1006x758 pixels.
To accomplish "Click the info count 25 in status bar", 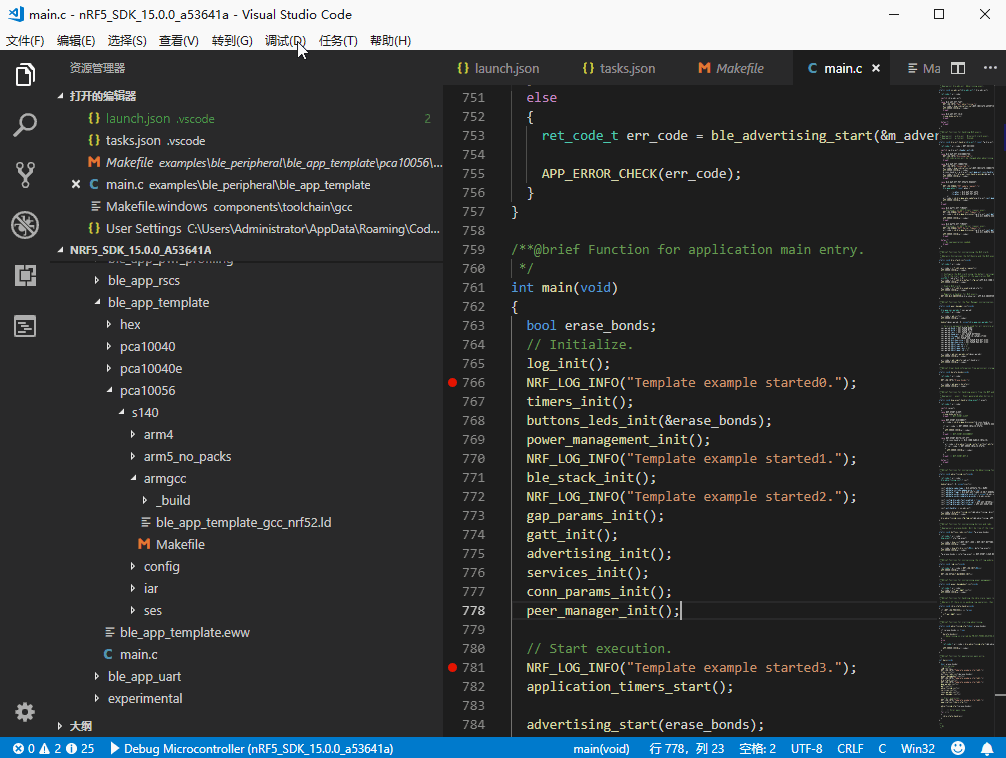I will click(x=80, y=748).
